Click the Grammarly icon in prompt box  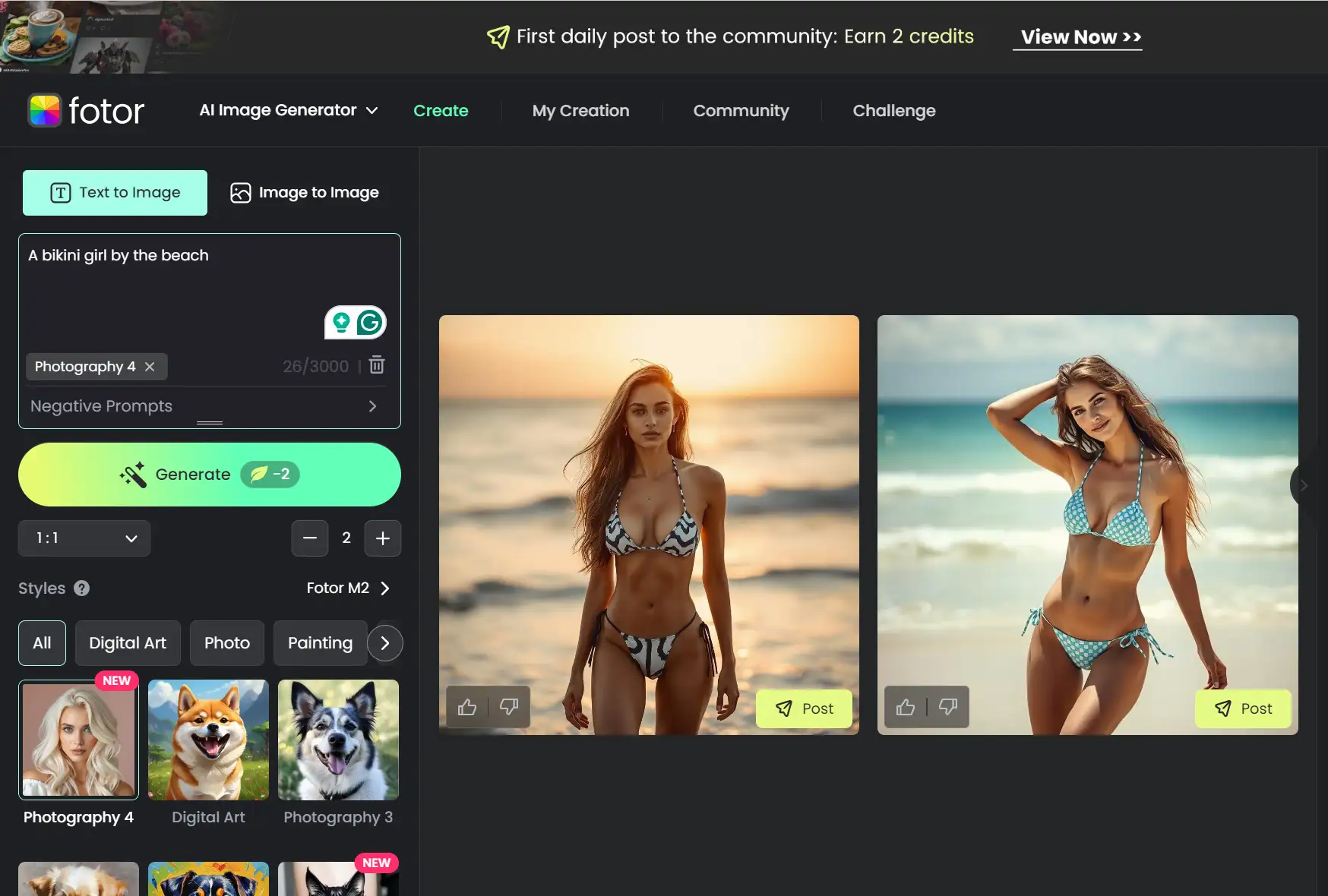[370, 323]
